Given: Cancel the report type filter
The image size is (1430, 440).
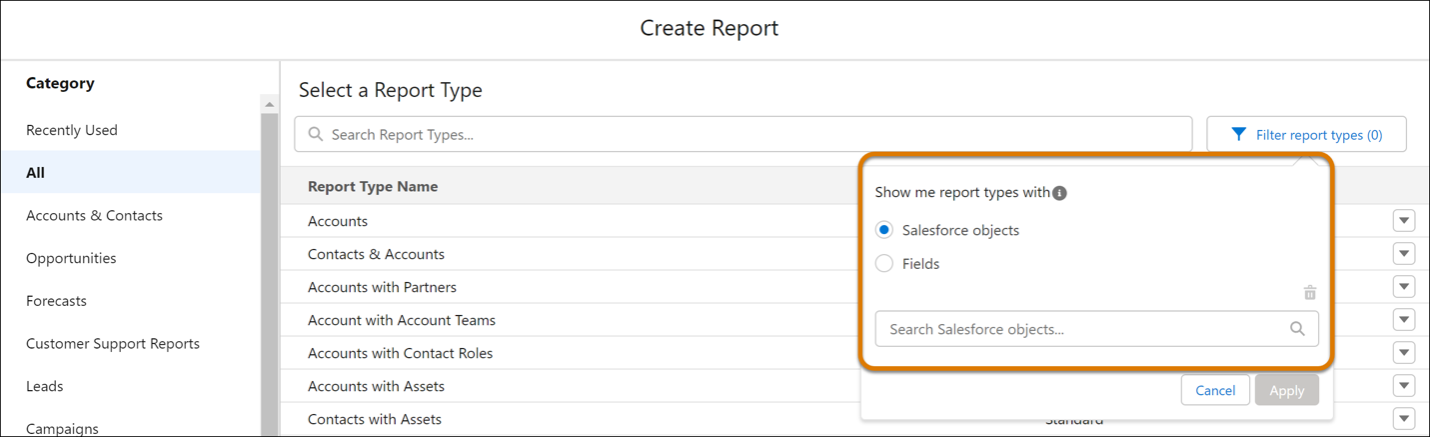Looking at the screenshot, I should 1215,390.
